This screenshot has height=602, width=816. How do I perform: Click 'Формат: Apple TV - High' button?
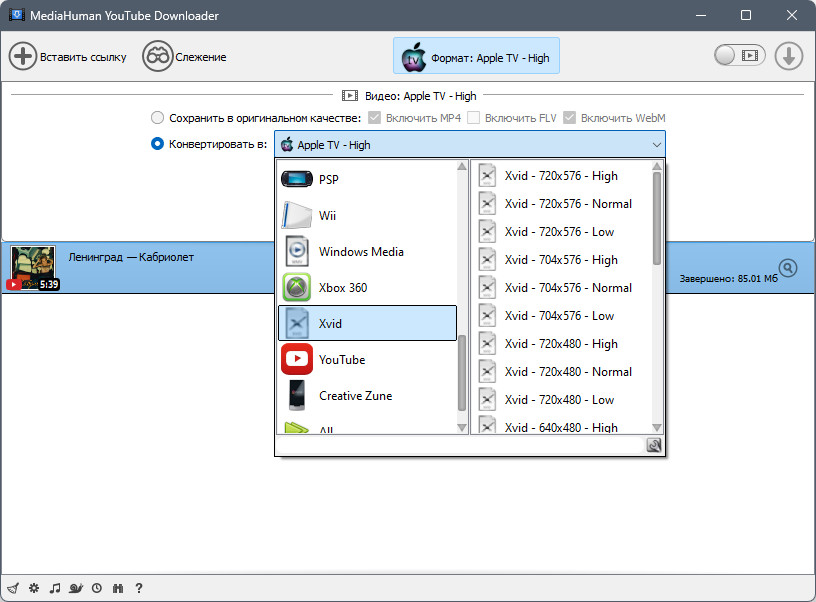coord(476,55)
